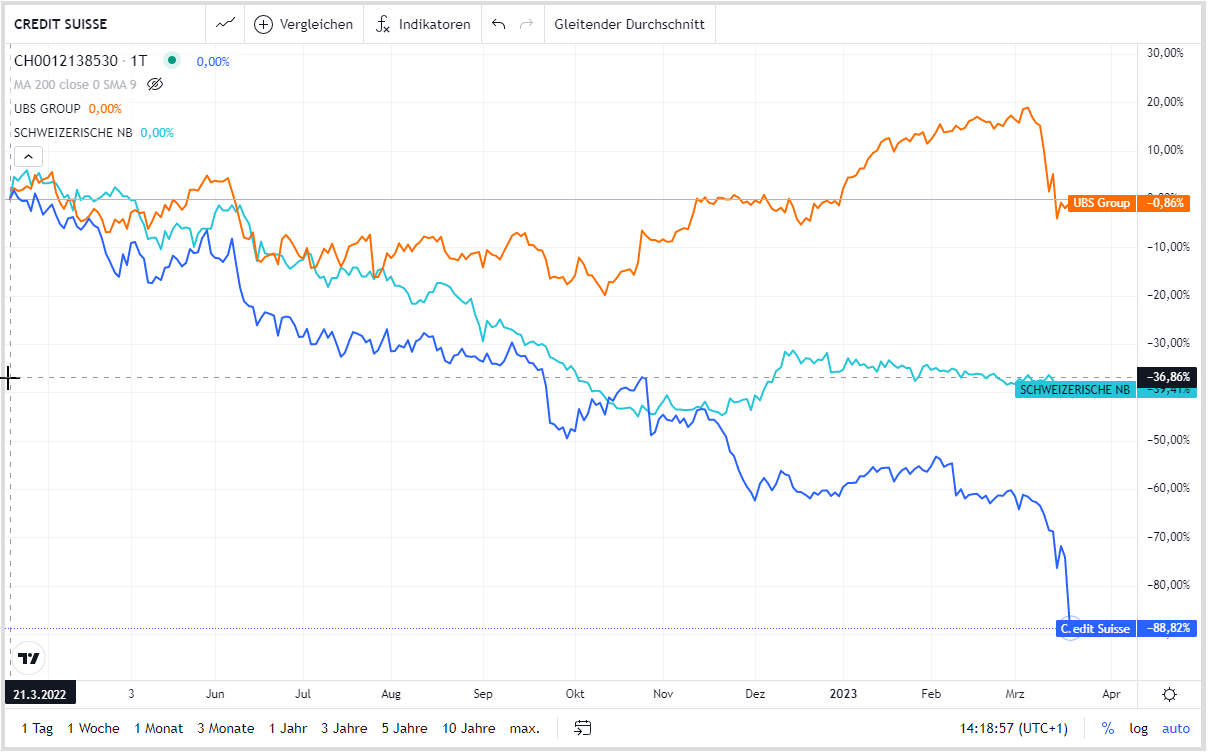Click the undo arrow in toolbar
Screen dimensions: 1208x753
[499, 24]
